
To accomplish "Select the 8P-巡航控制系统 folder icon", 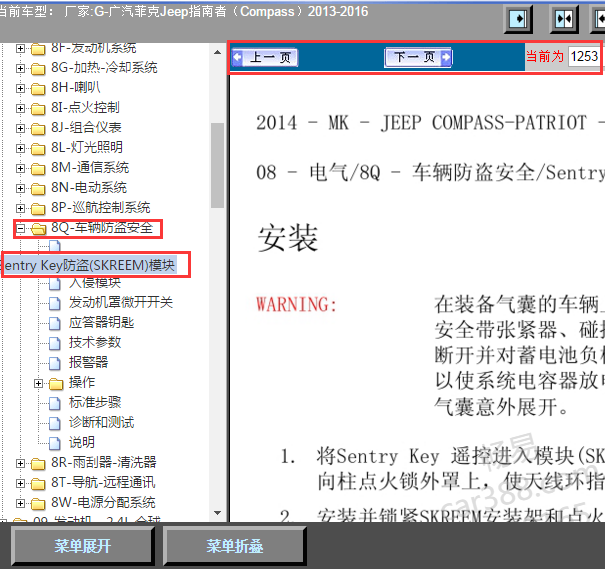I will tap(38, 209).
